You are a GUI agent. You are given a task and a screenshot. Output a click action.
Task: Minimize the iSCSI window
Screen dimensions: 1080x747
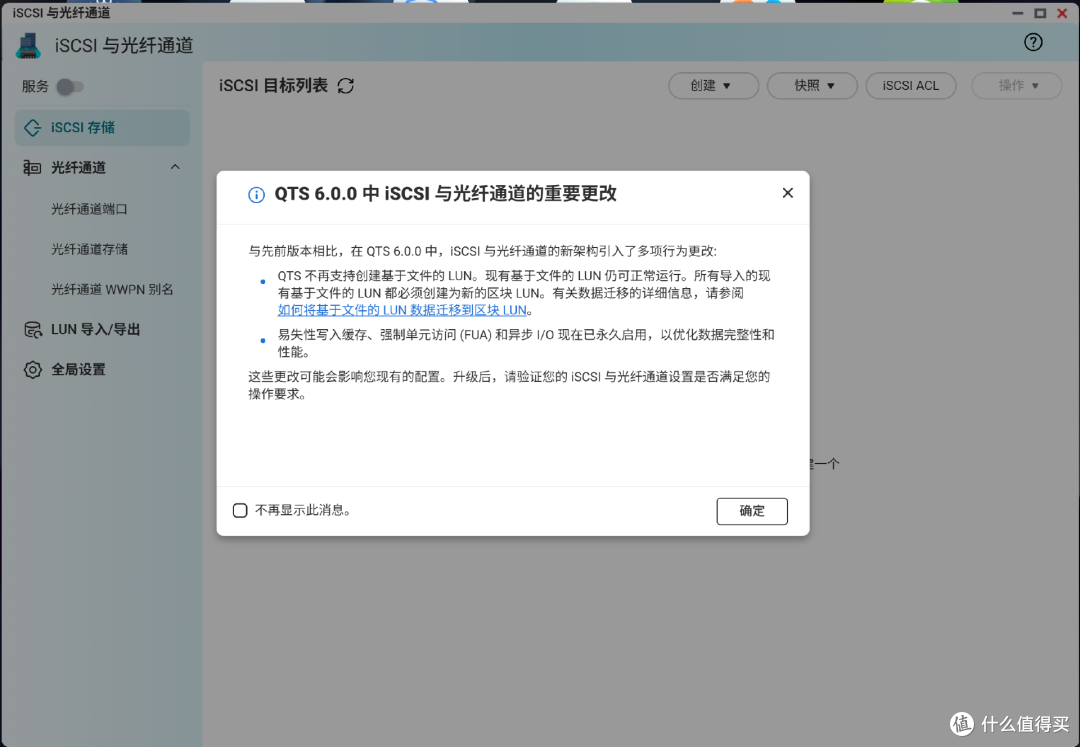click(x=1017, y=12)
